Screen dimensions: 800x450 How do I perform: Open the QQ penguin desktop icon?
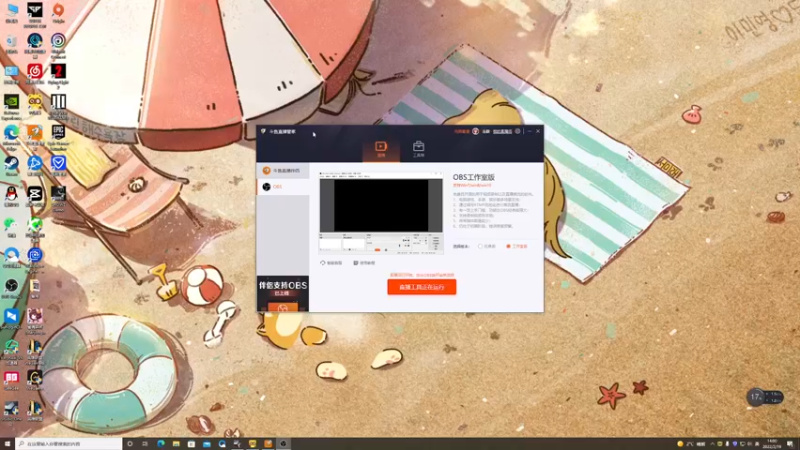[11, 196]
